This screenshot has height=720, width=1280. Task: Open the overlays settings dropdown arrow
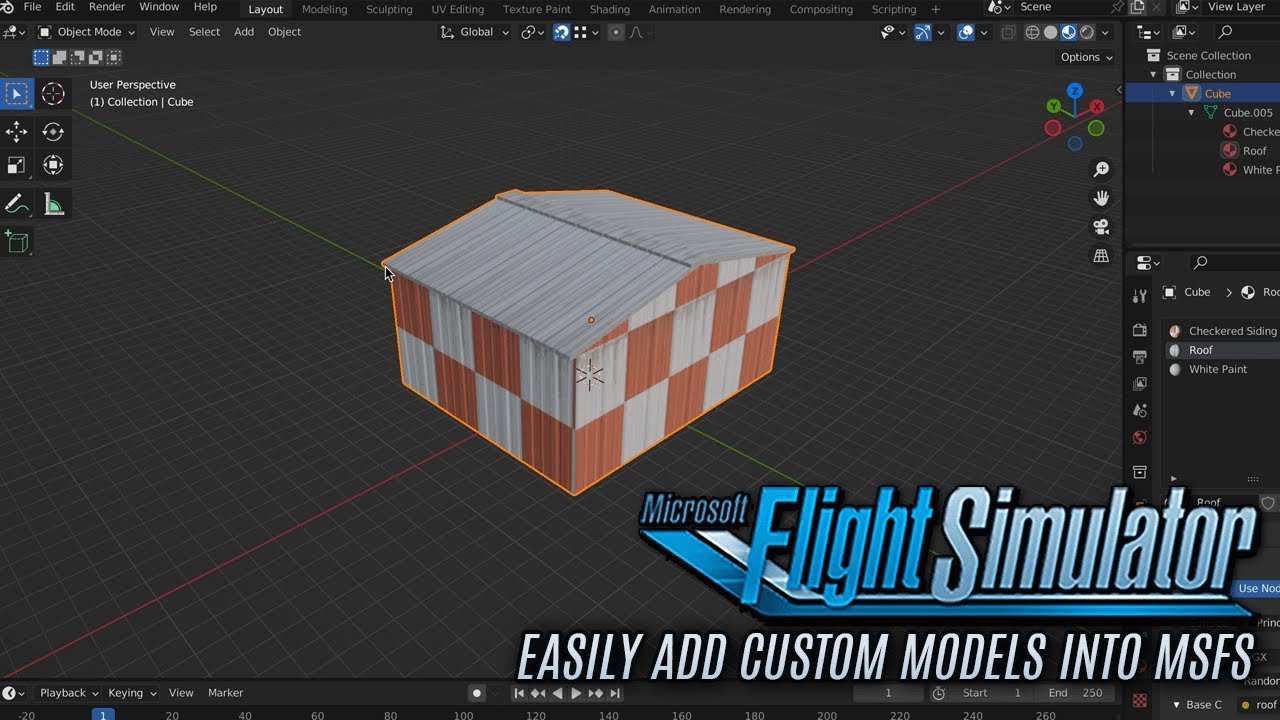pos(984,32)
